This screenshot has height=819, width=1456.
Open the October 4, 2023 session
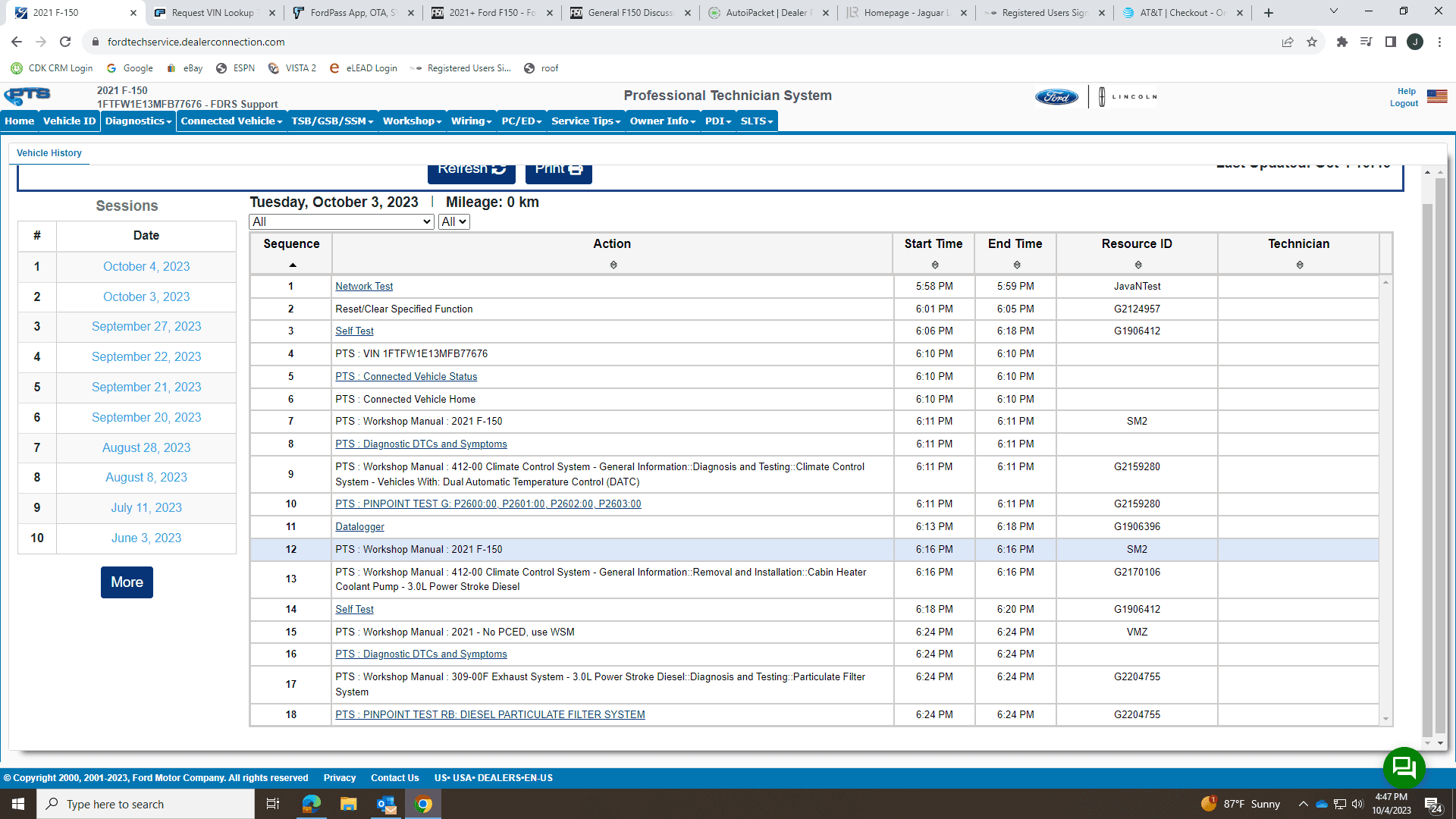(x=146, y=267)
